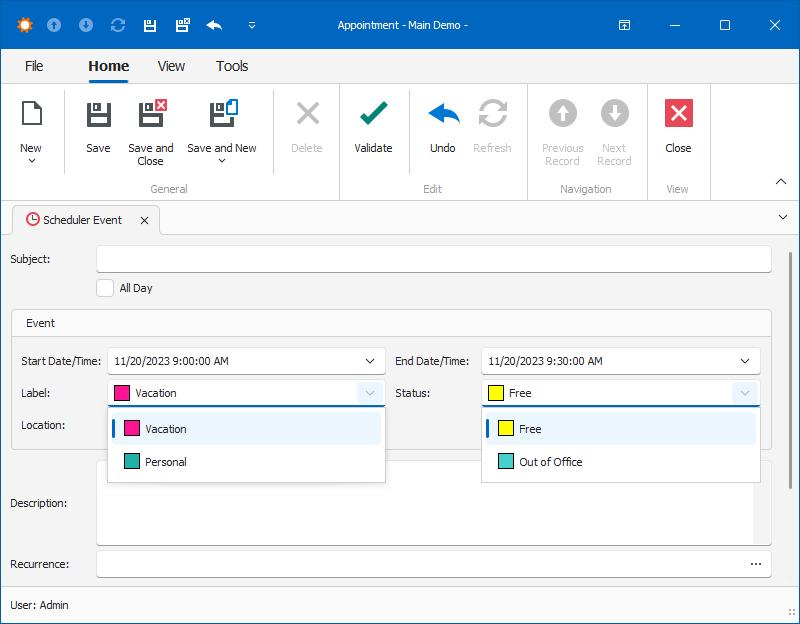Click the Save ribbon button
This screenshot has width=800, height=624.
pos(98,128)
